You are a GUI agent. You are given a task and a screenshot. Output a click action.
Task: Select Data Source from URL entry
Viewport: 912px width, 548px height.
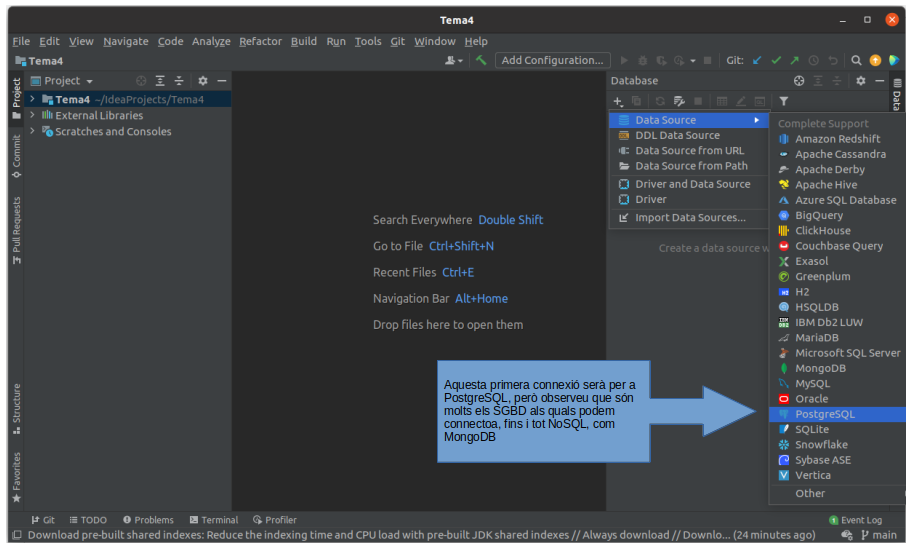tap(689, 151)
